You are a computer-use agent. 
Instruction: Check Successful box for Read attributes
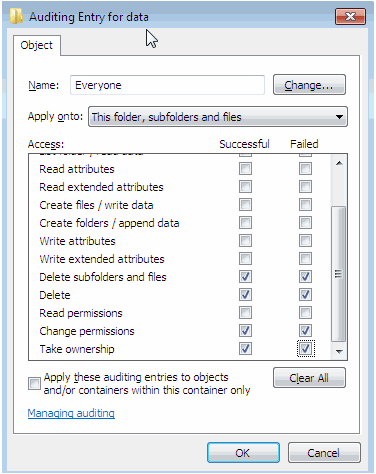coord(245,169)
